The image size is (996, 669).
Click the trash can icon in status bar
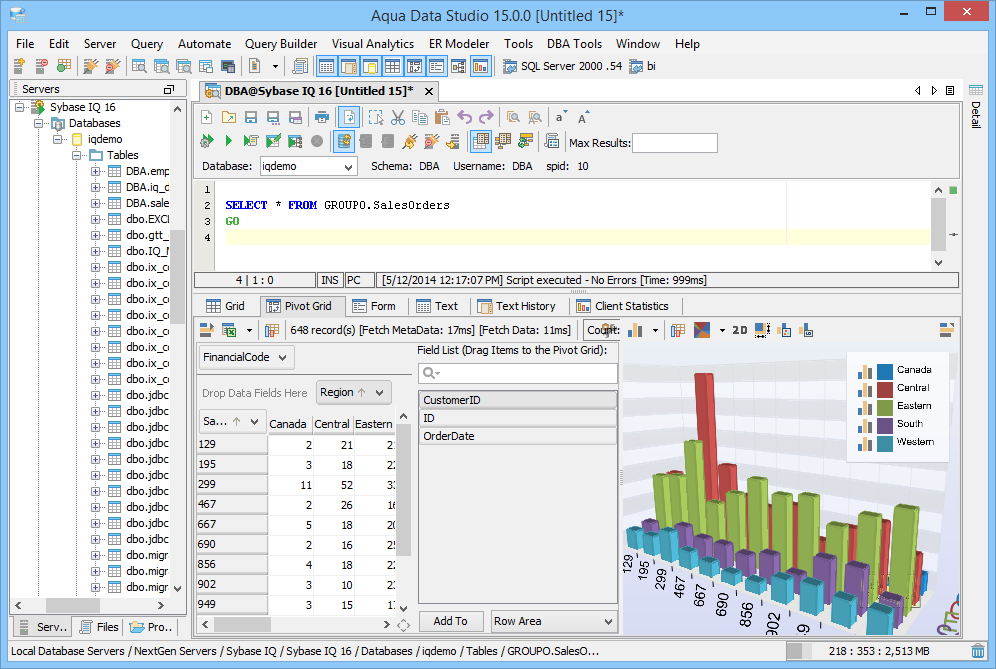pyautogui.click(x=978, y=651)
